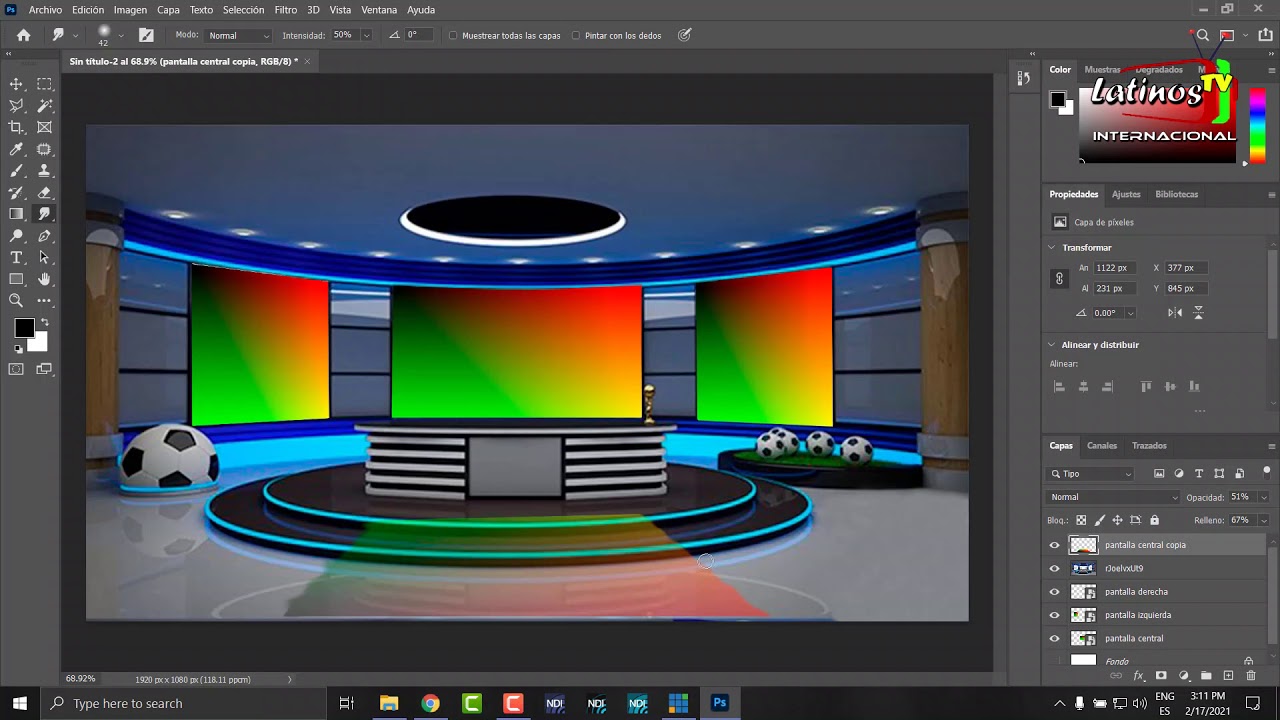Select the Horizontal Type tool
Image resolution: width=1280 pixels, height=720 pixels.
pos(16,258)
